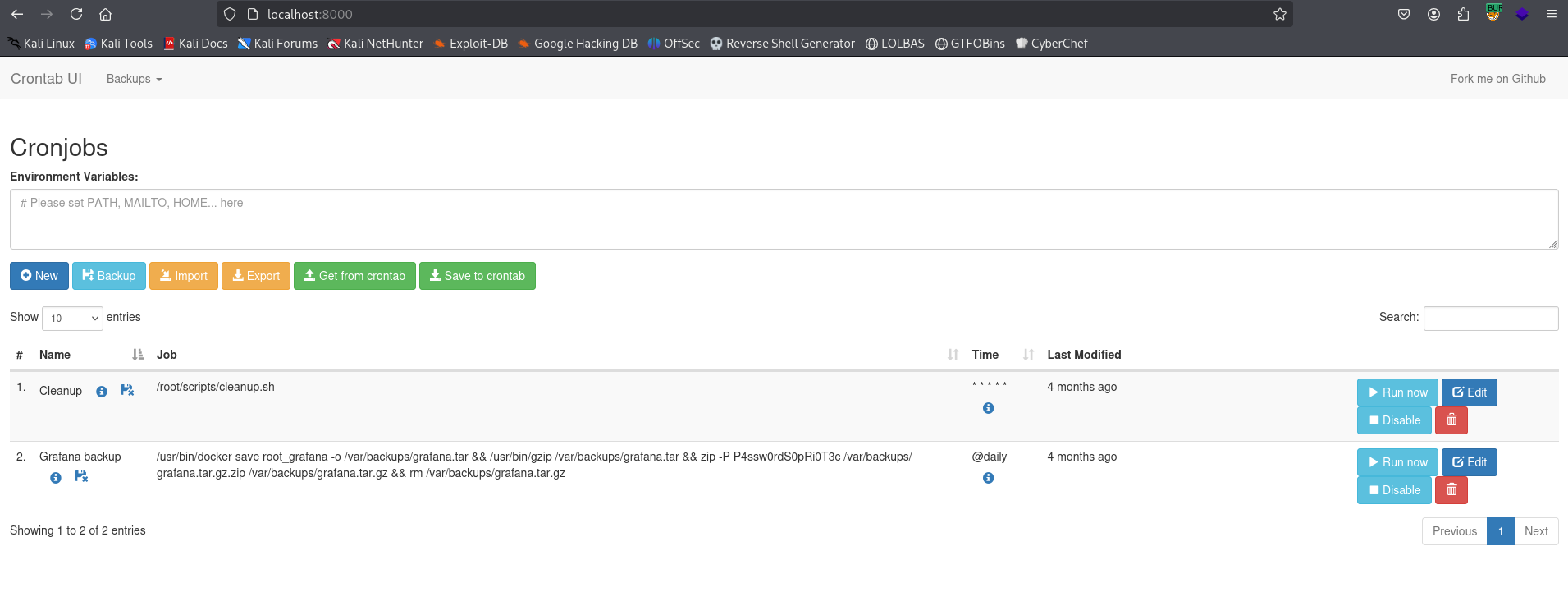Delete the Cleanup cronjob with trash icon
The height and width of the screenshot is (592, 1568).
(x=1451, y=420)
